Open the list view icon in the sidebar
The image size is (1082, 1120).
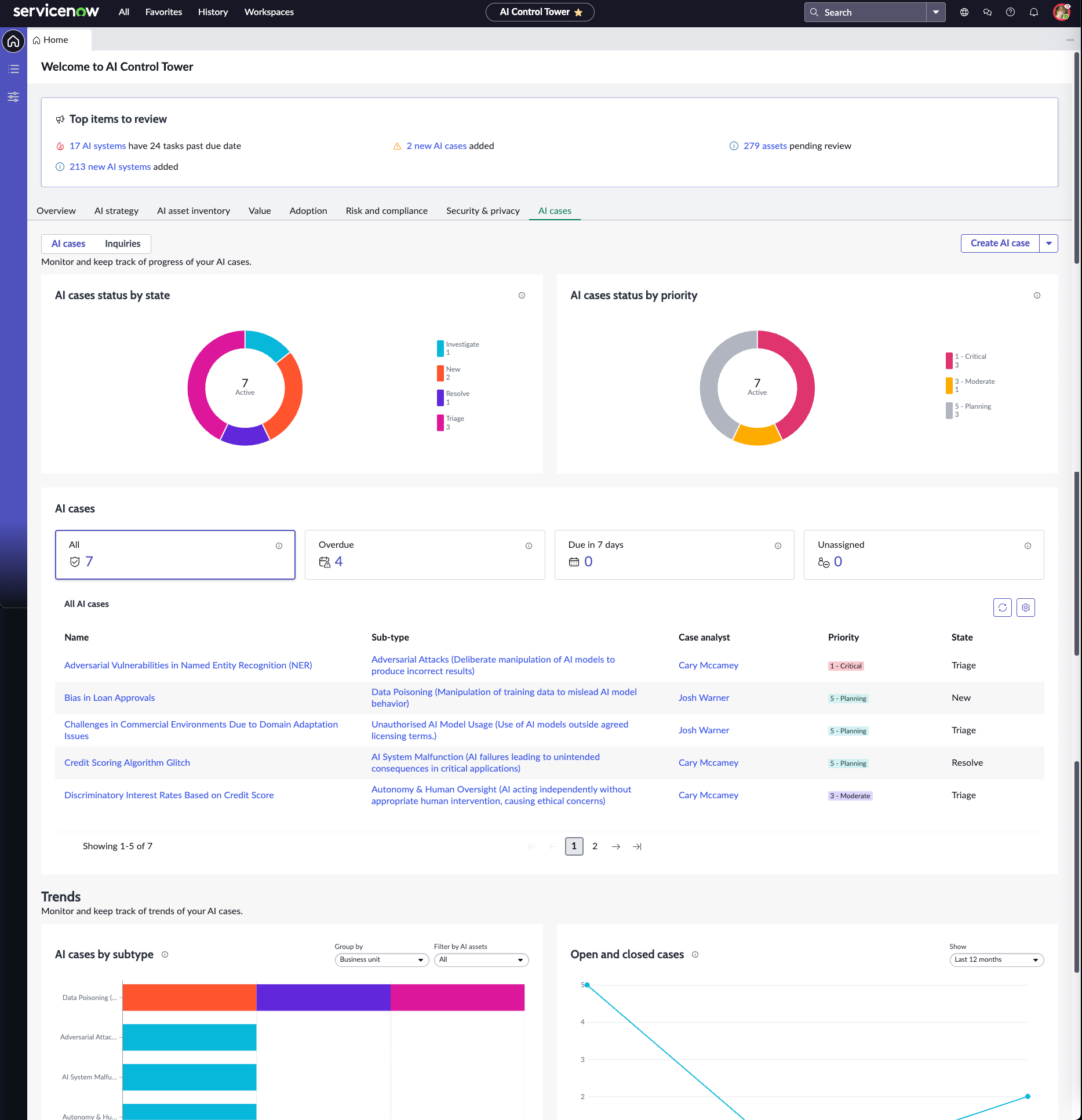13,69
